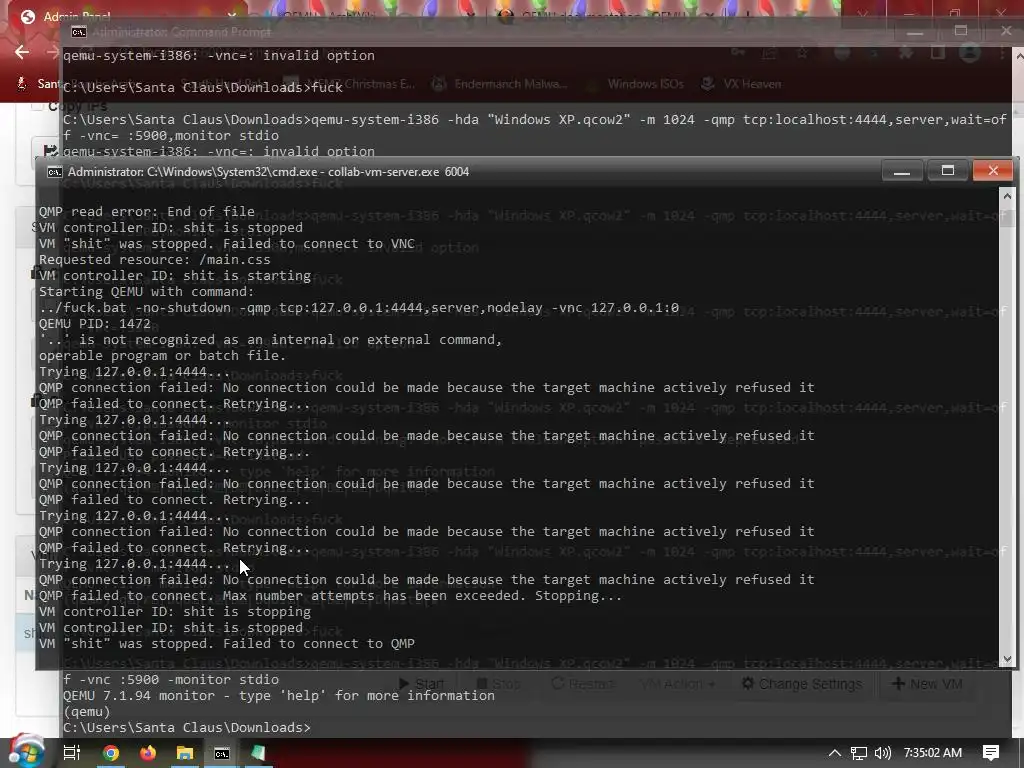Select 'f -vnc= :5900,monitor stdio' line
The width and height of the screenshot is (1024, 768).
tap(171, 135)
